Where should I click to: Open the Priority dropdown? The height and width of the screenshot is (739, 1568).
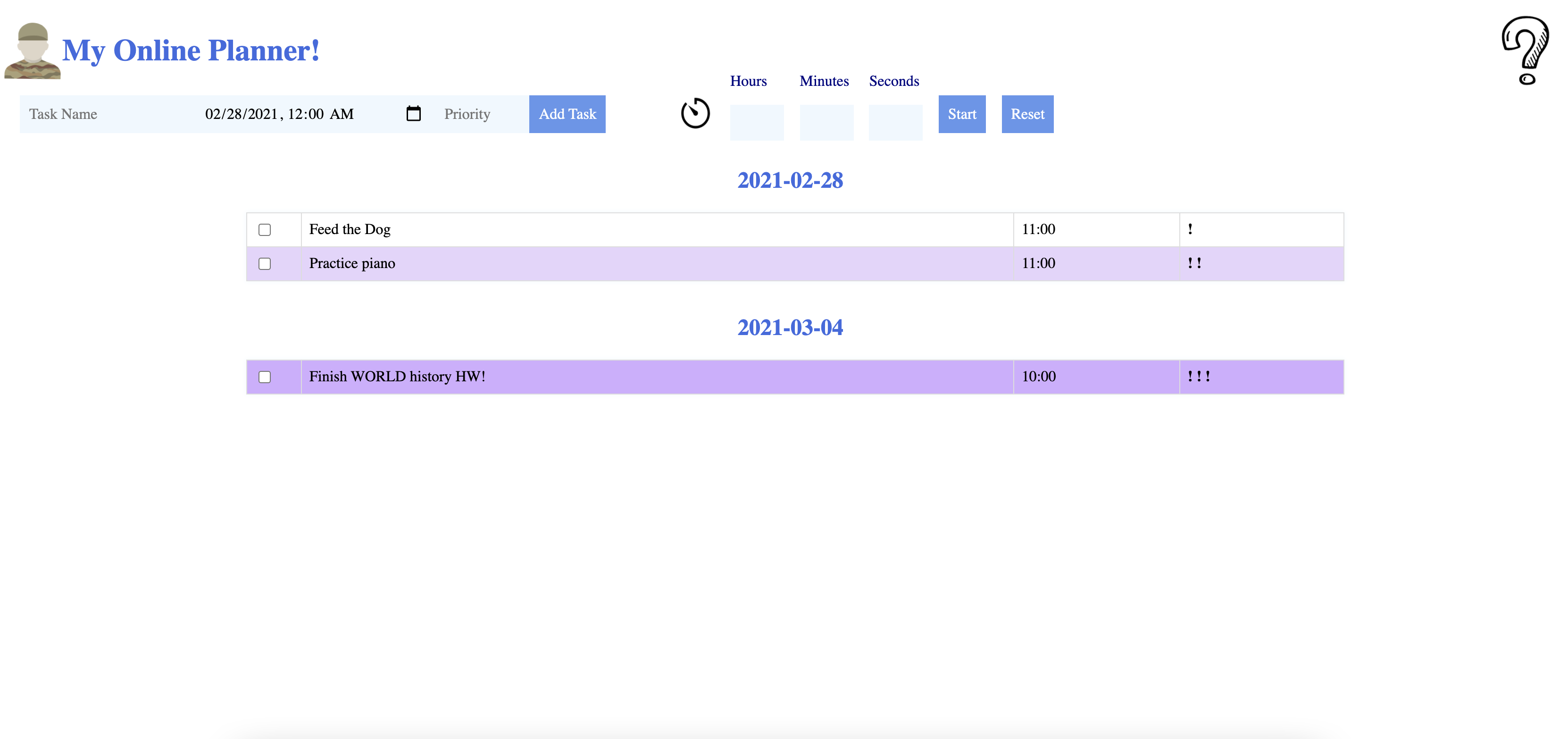[x=467, y=114]
